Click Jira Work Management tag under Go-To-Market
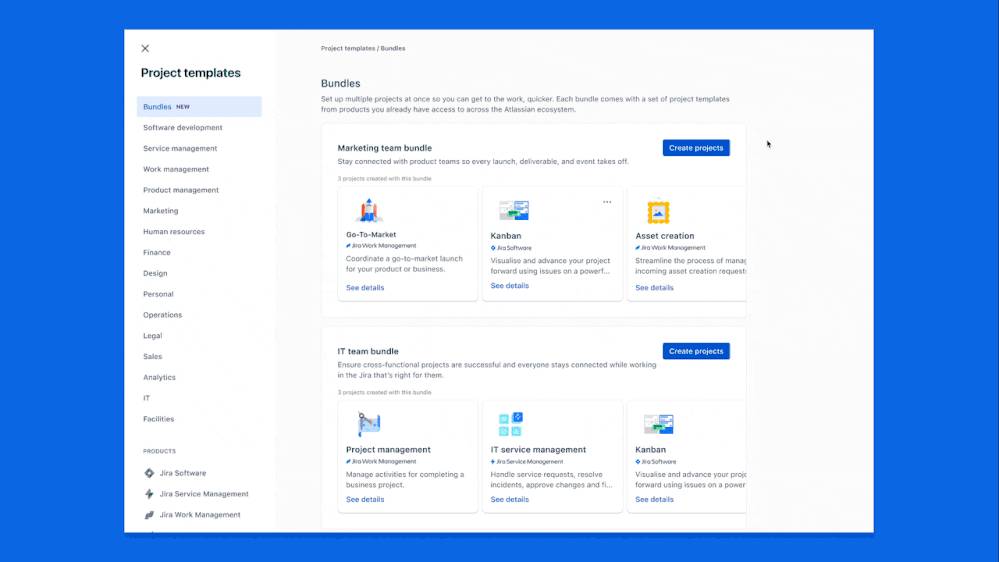The height and width of the screenshot is (562, 999). (x=381, y=245)
